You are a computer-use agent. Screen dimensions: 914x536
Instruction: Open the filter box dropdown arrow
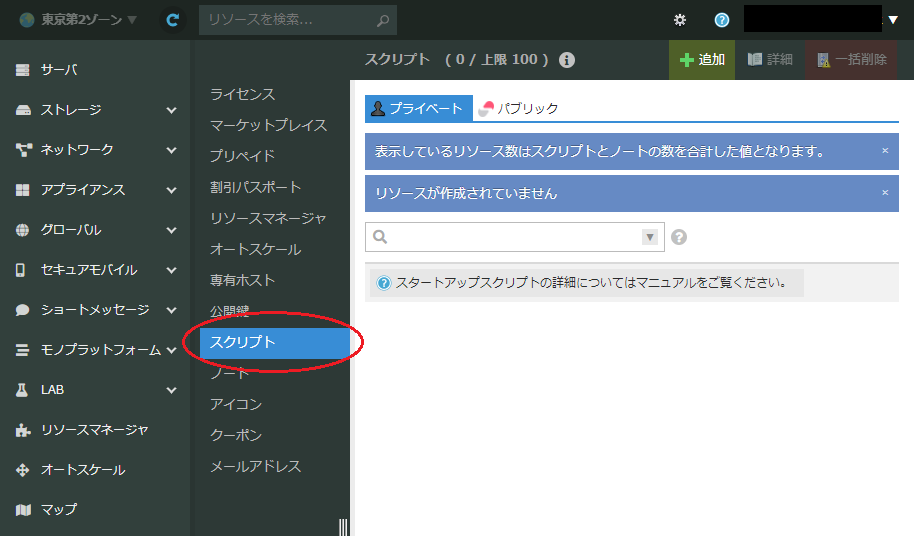coord(650,237)
